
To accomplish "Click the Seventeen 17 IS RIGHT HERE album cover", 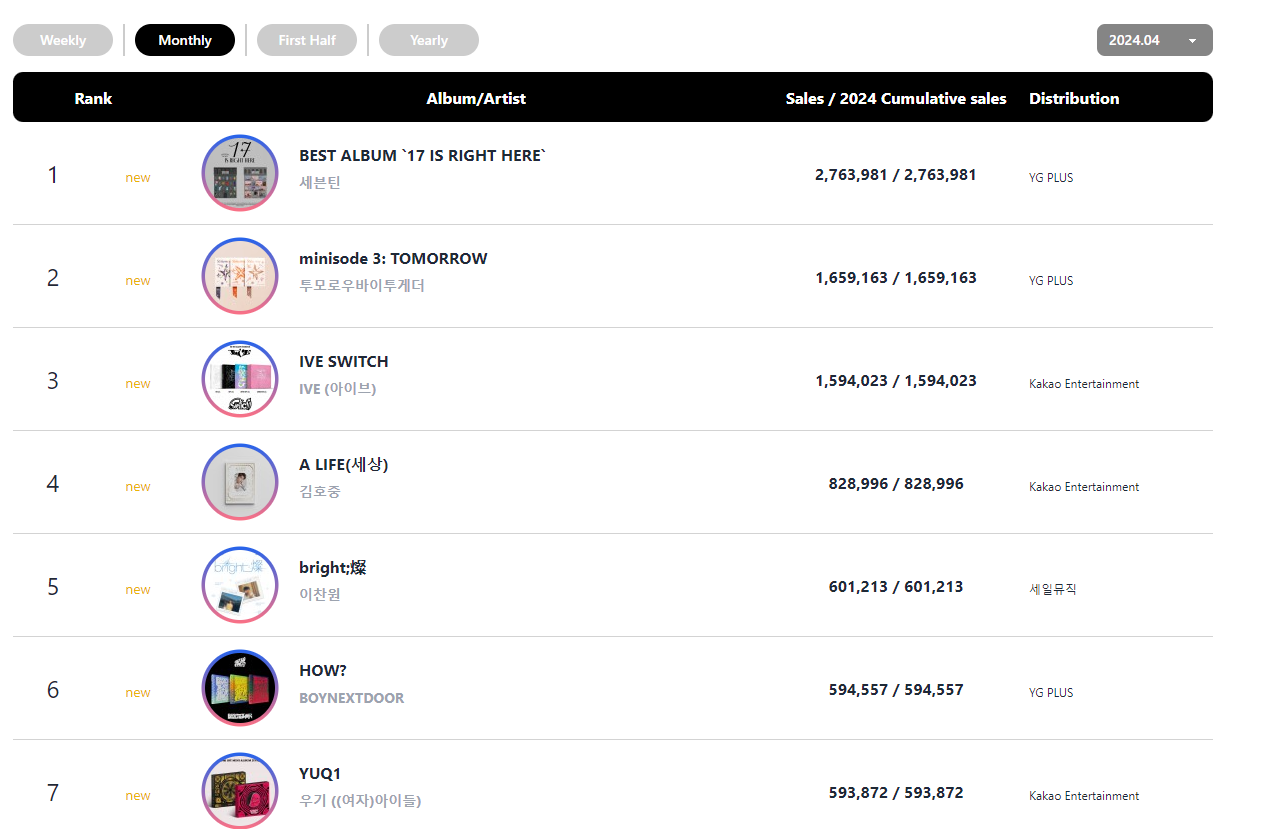I will pyautogui.click(x=240, y=173).
